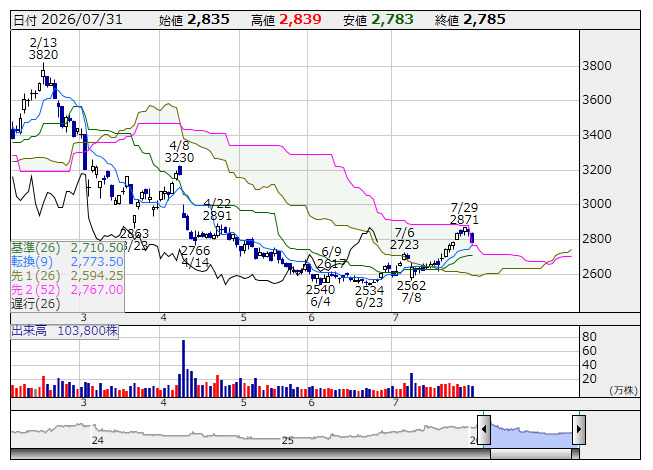
Task: Click the light horizontal scrollbar thumb
Action: pos(531,453)
